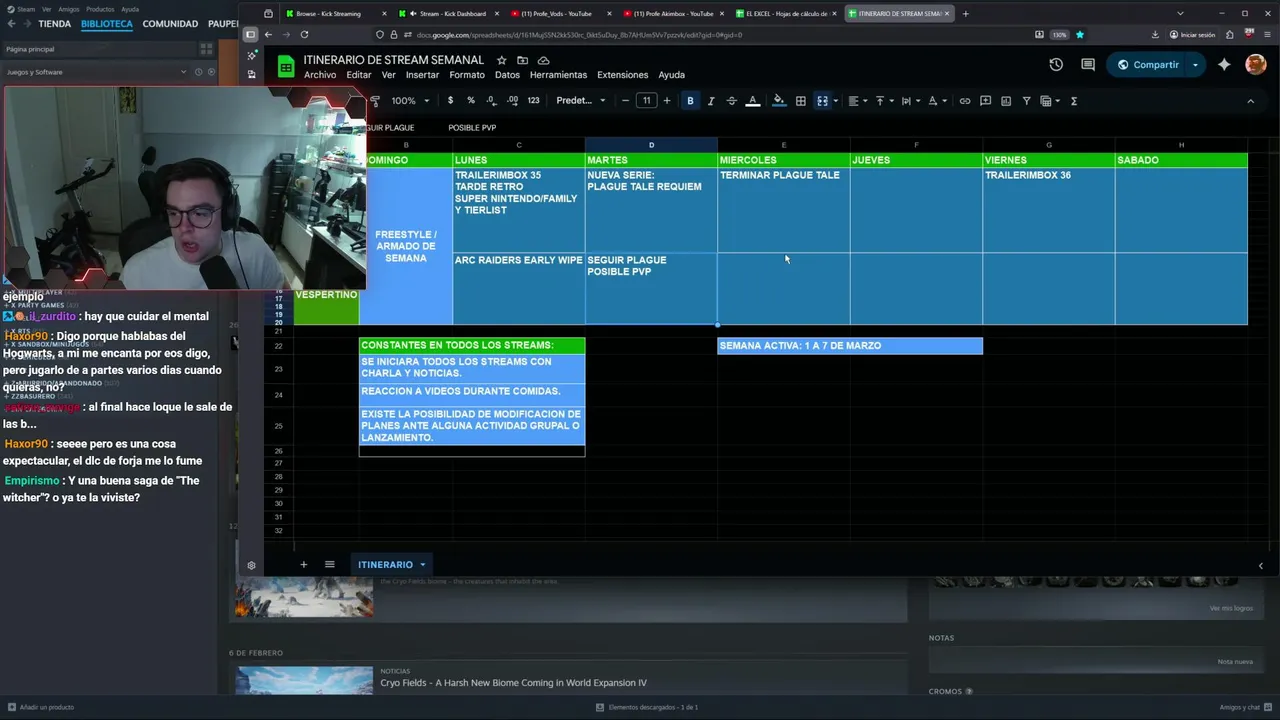Reload the browser page
Viewport: 1280px width, 720px height.
point(303,35)
